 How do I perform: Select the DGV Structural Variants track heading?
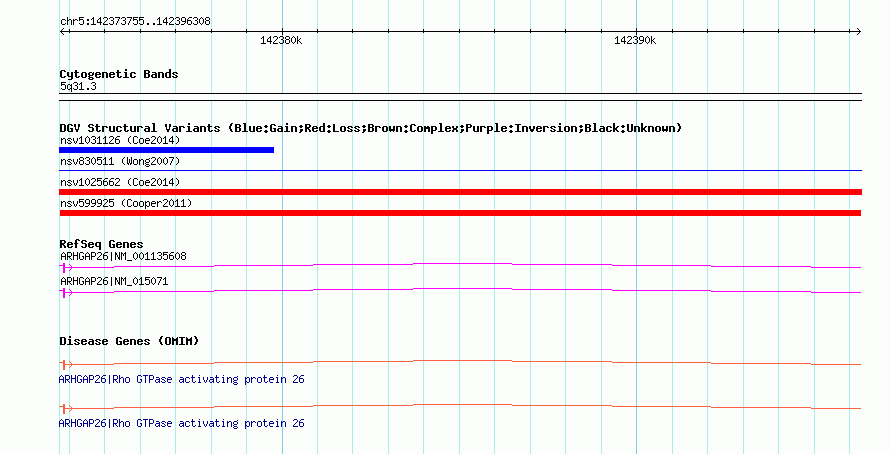371,128
